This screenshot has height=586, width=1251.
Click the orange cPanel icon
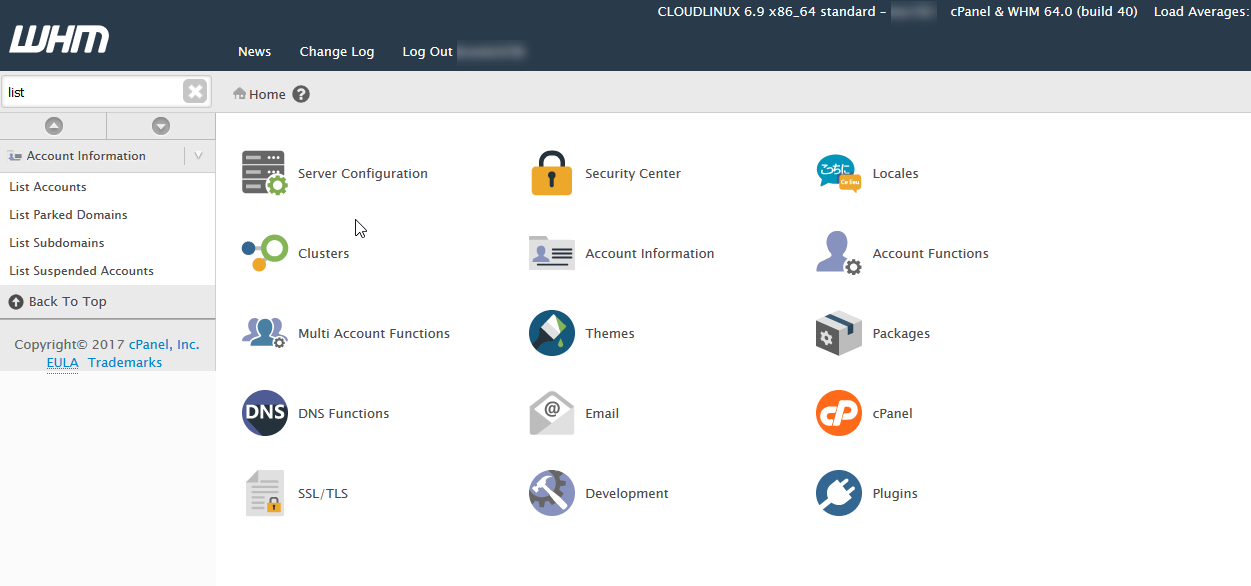point(838,413)
